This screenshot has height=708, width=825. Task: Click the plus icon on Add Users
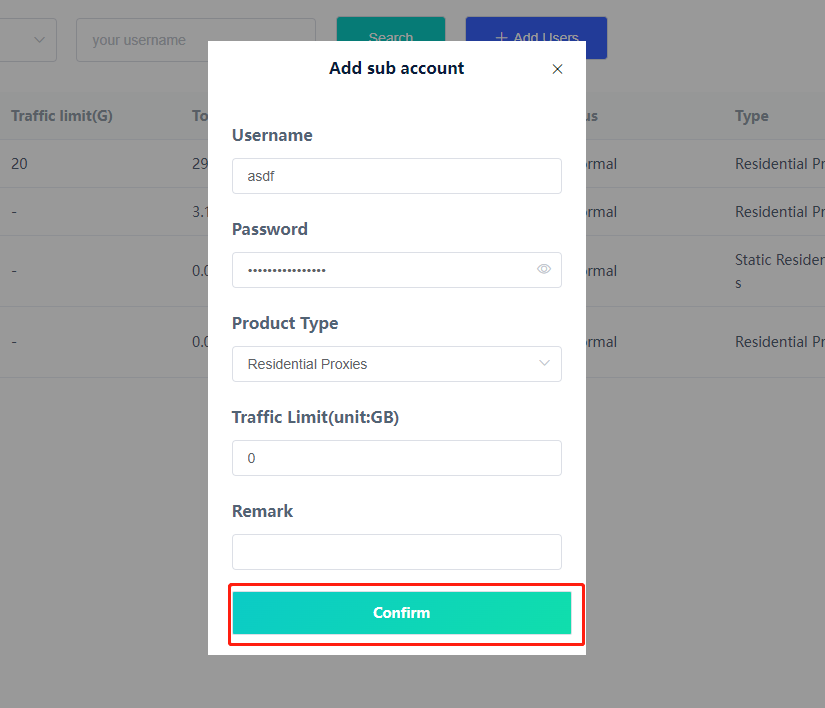pos(502,38)
